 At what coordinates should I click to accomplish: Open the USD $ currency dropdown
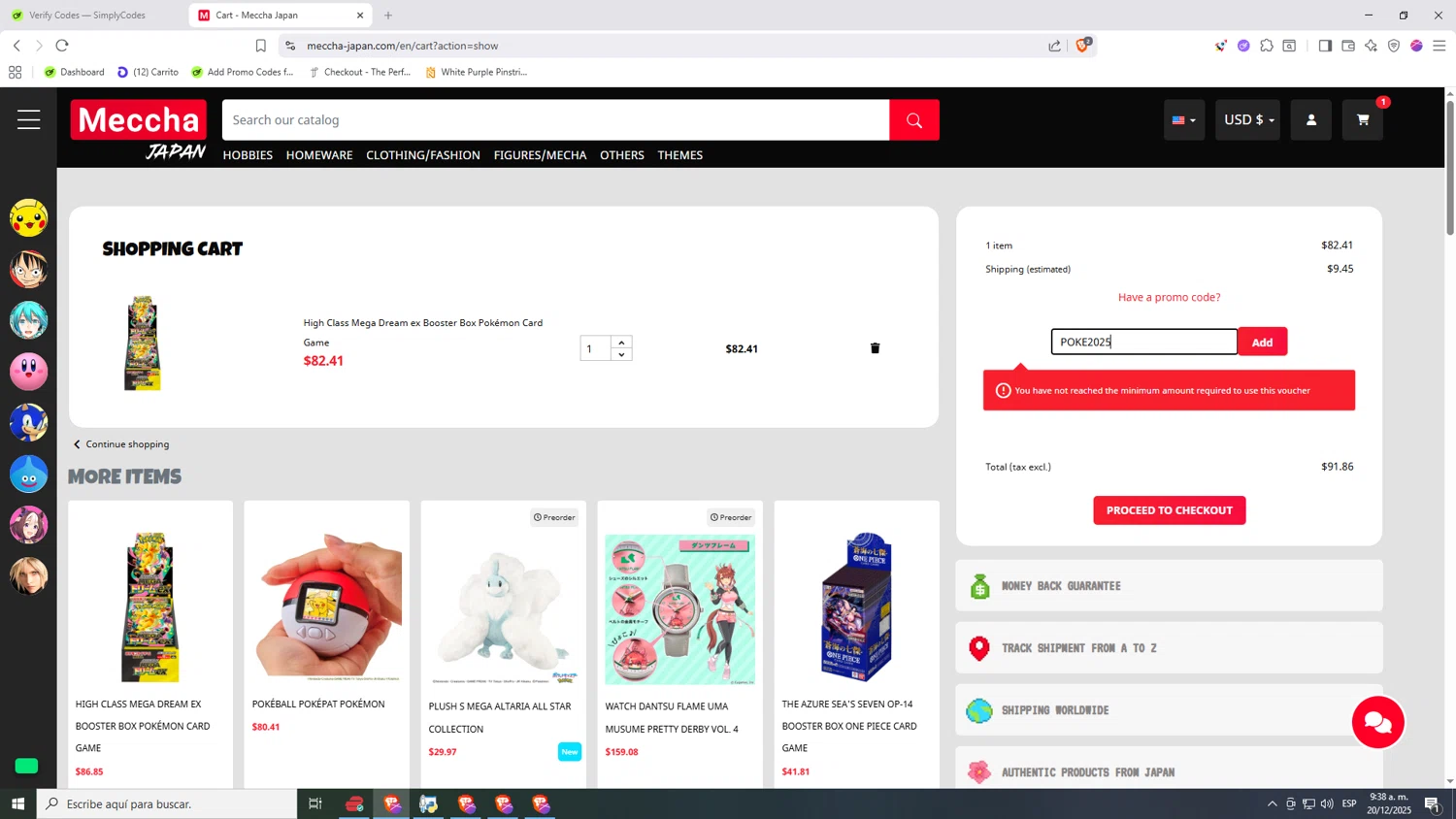1248,120
